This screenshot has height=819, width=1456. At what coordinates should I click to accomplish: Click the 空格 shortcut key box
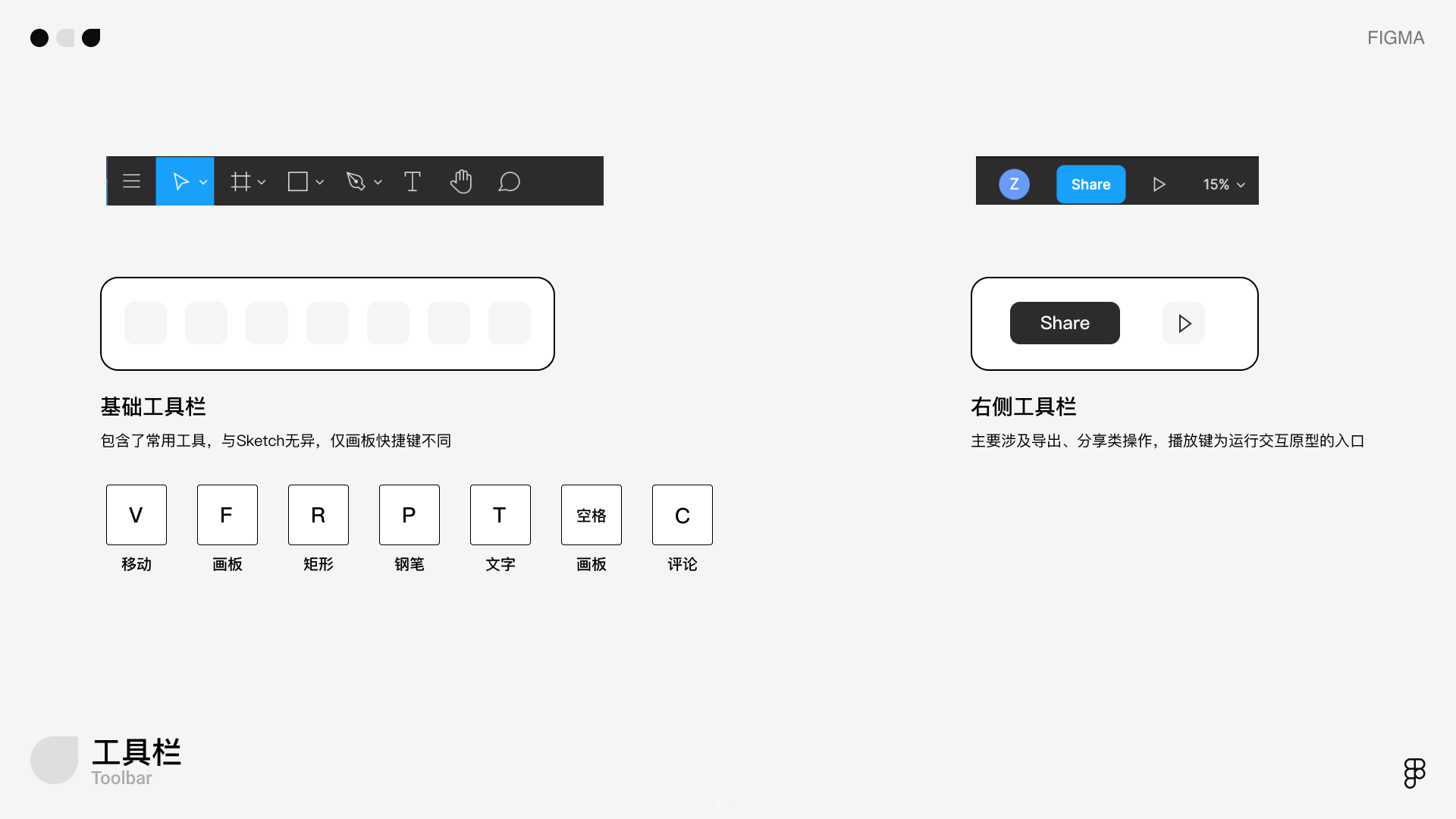pyautogui.click(x=591, y=515)
